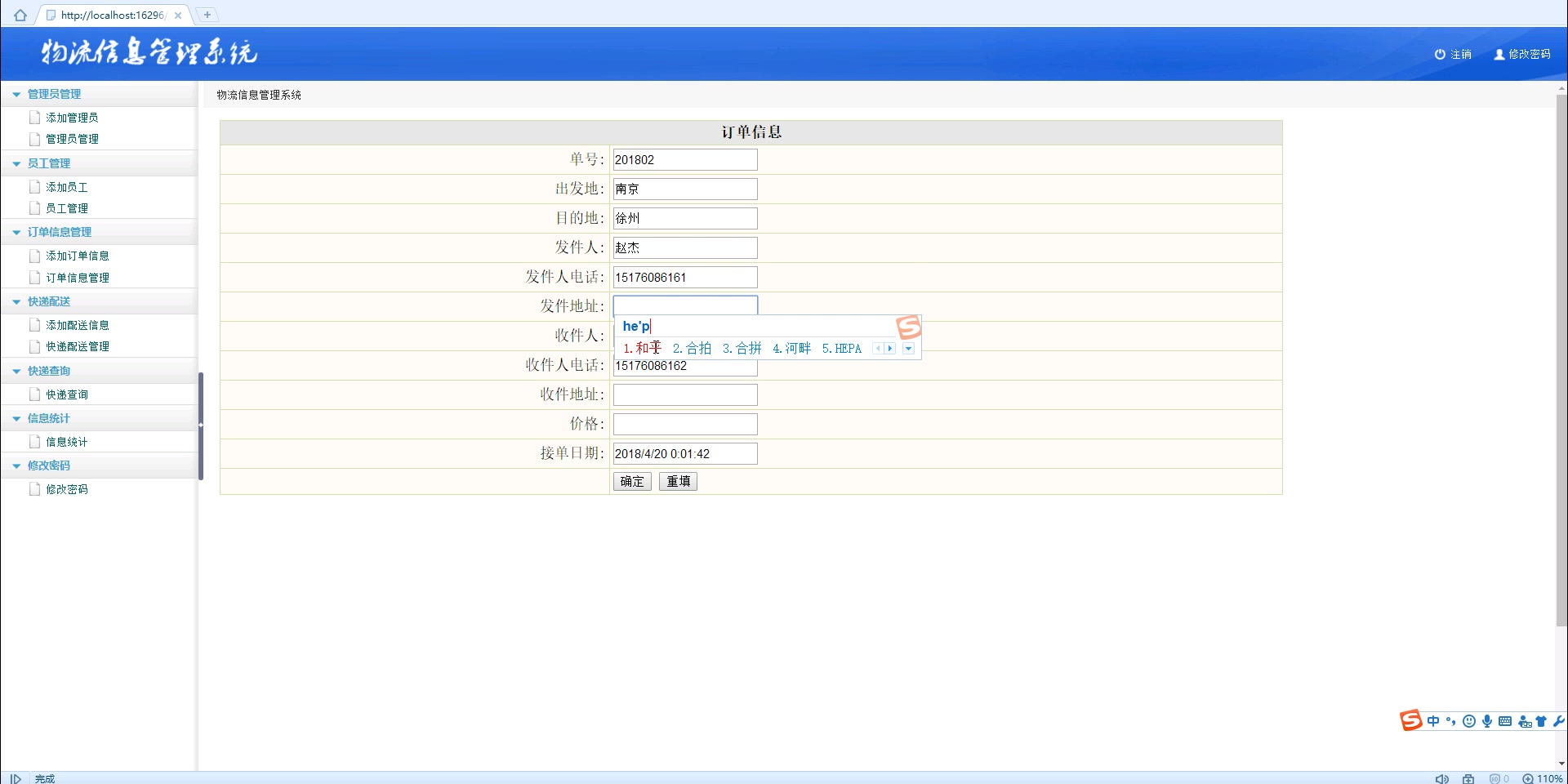Click the status bar toolbox icon
The width and height of the screenshot is (1568, 784).
(x=1468, y=778)
